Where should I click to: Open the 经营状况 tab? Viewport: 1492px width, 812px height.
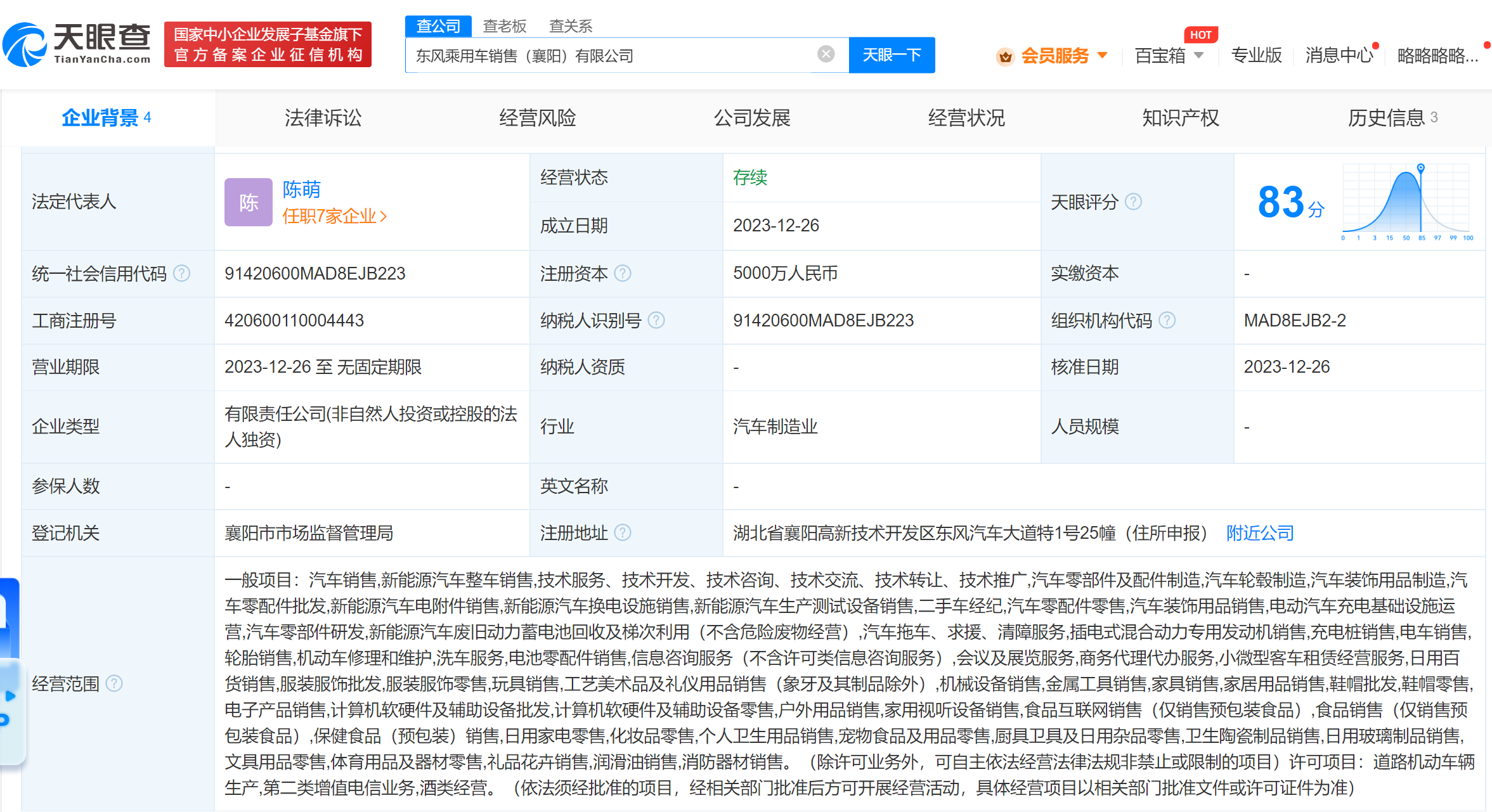[x=966, y=118]
